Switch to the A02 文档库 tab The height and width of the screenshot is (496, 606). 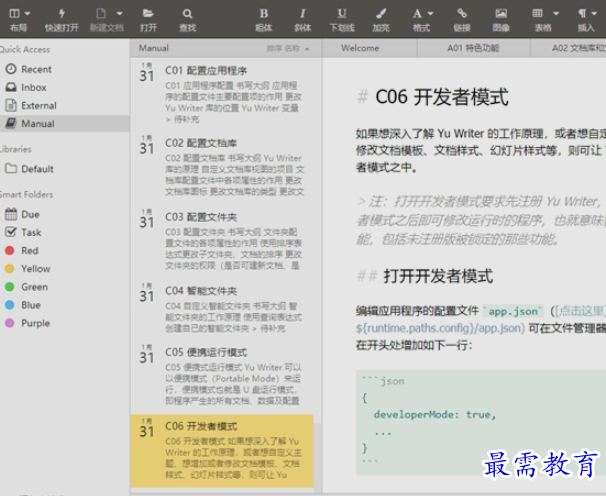[x=568, y=48]
